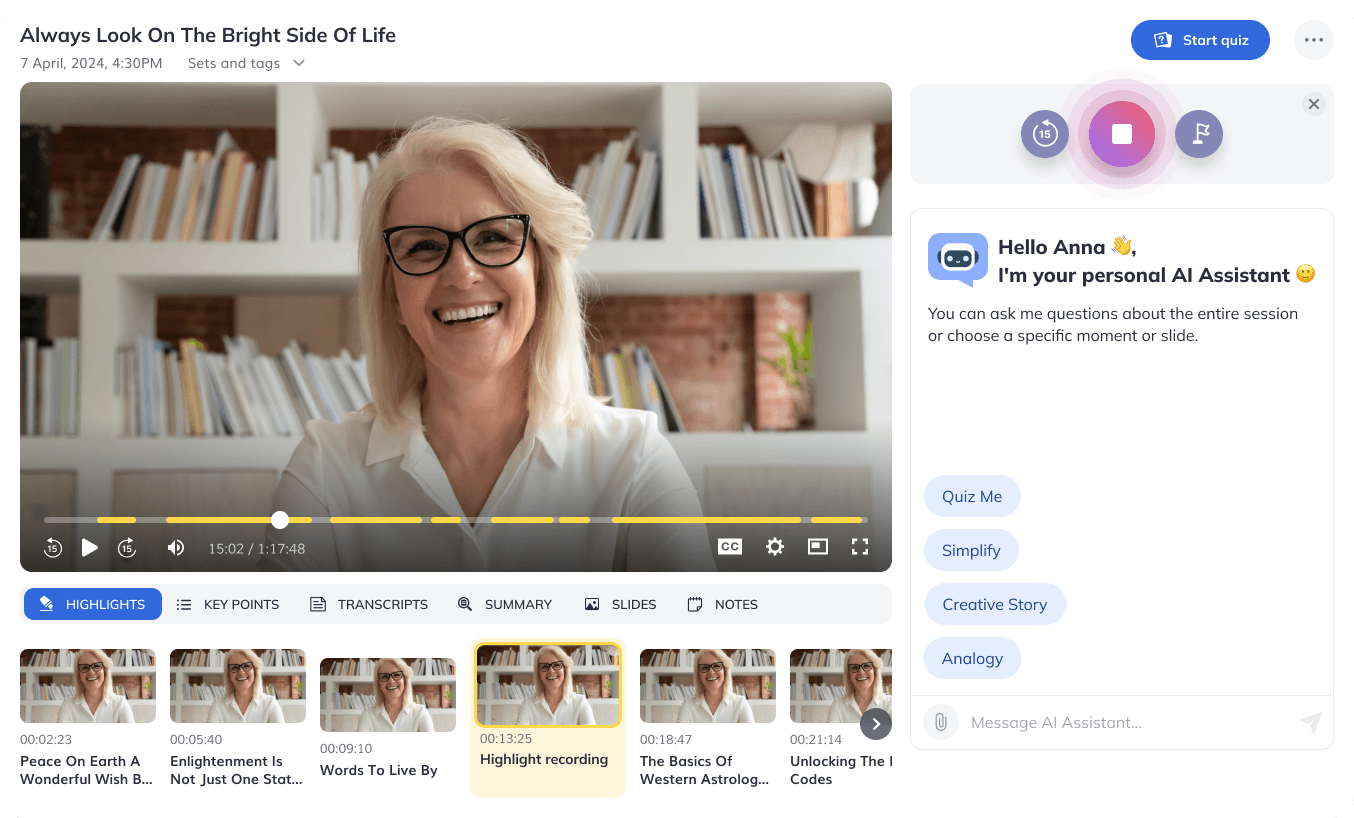
Task: Click the session title Always Look On...
Action: [208, 35]
